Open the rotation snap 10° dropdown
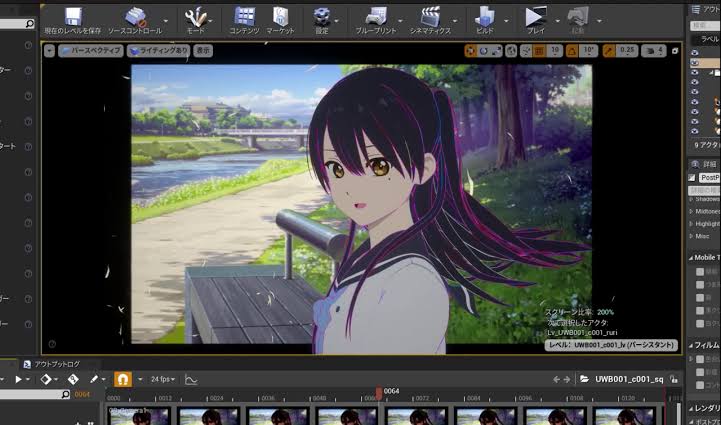 coord(588,51)
